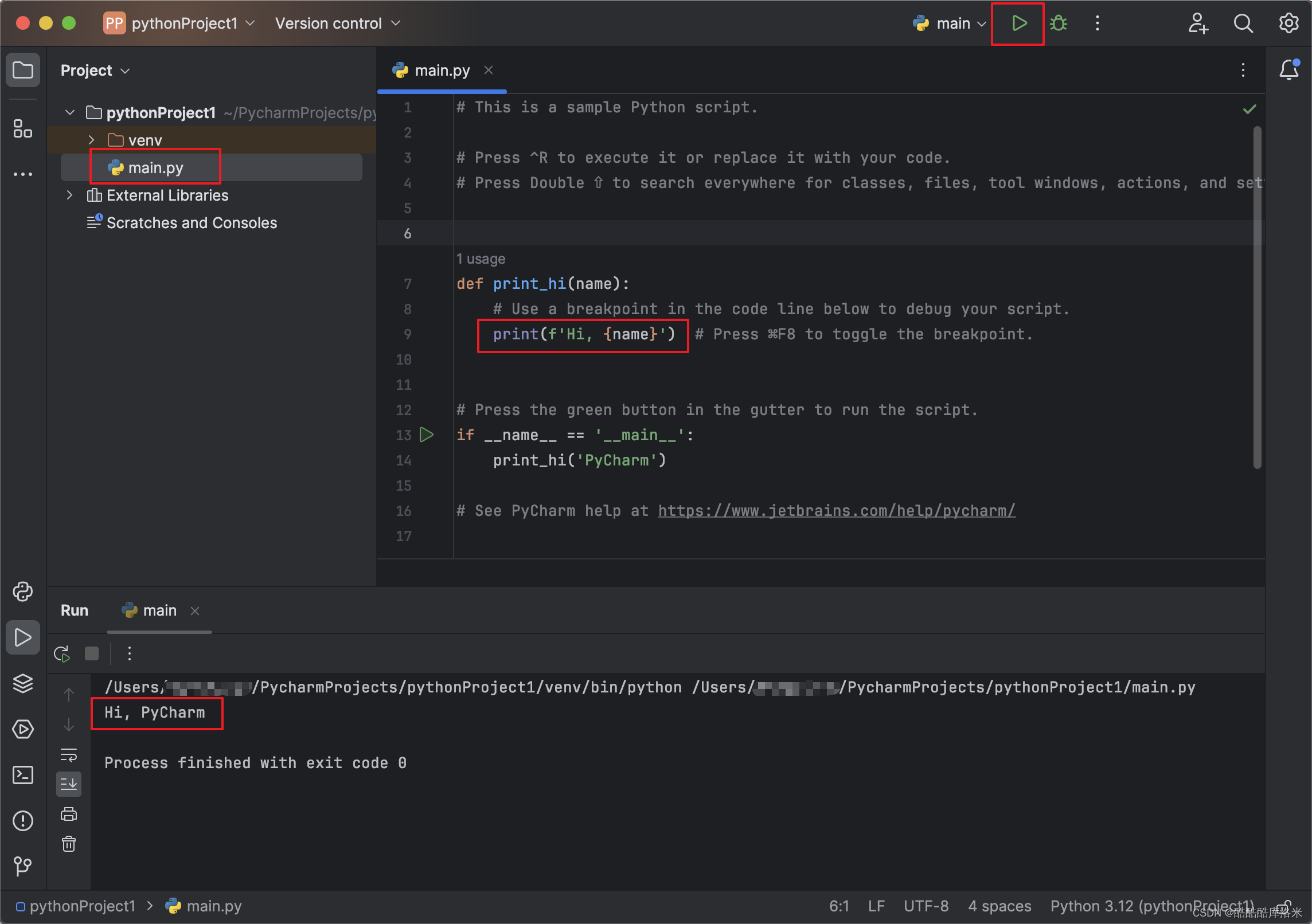The image size is (1312, 924).
Task: Open the Structure tool window icon
Action: click(x=23, y=128)
